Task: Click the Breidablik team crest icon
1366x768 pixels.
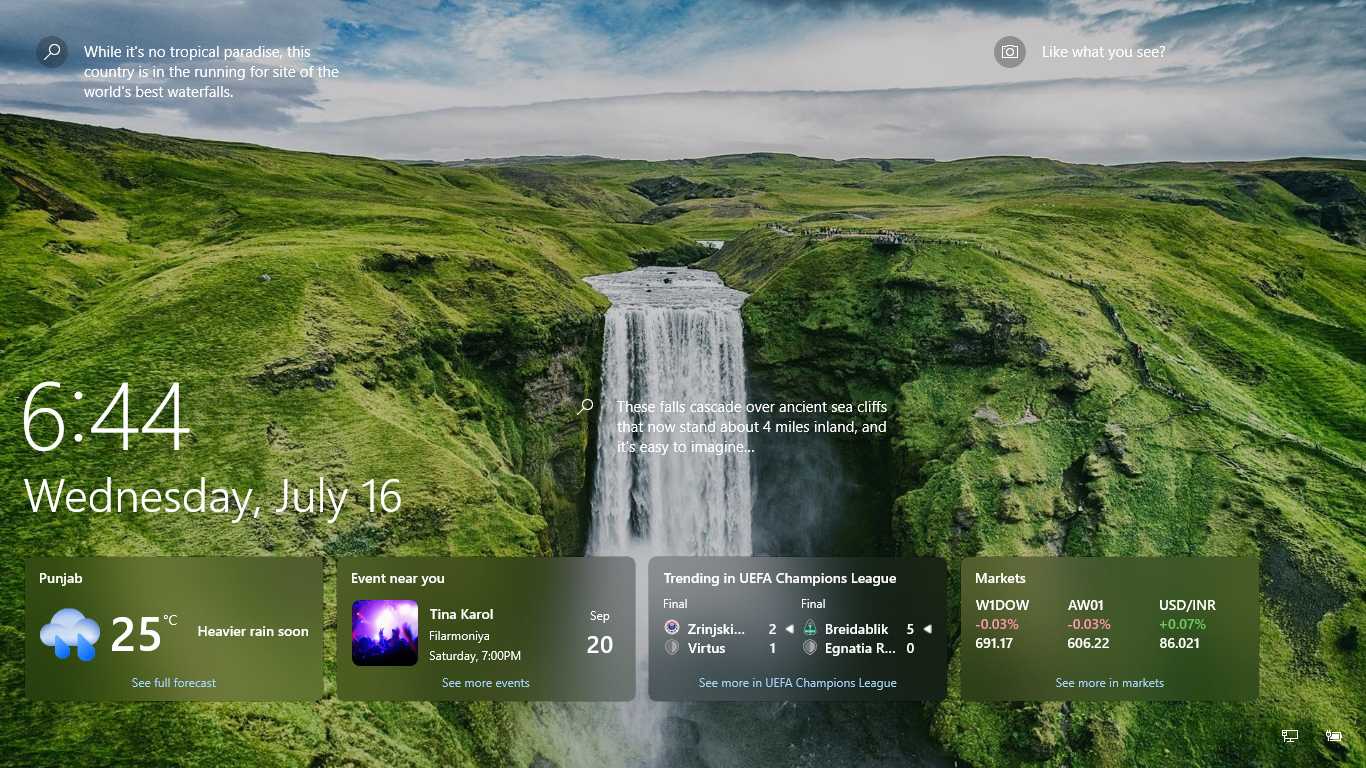Action: tap(810, 628)
